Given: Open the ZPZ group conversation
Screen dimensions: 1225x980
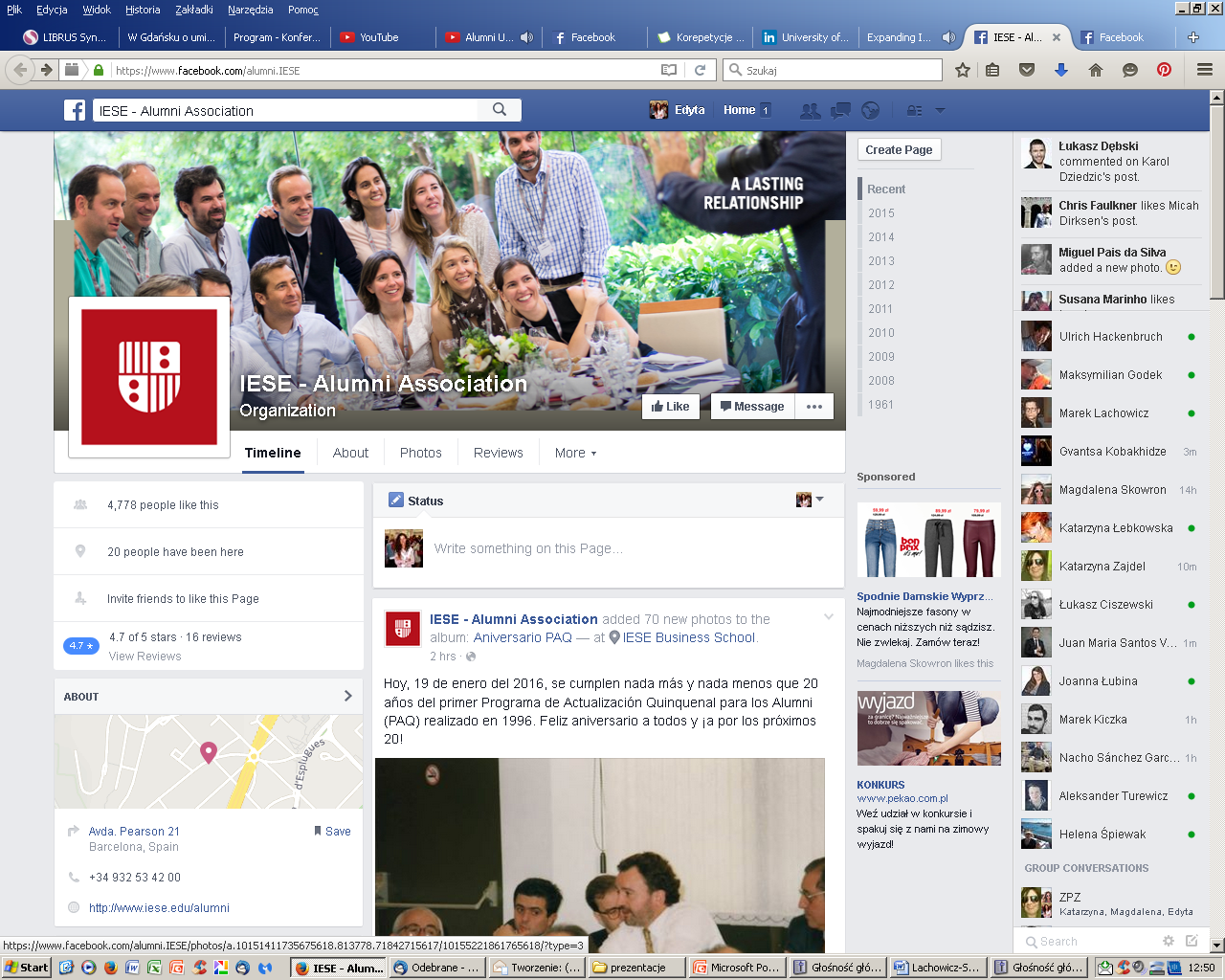Looking at the screenshot, I should (x=1110, y=903).
